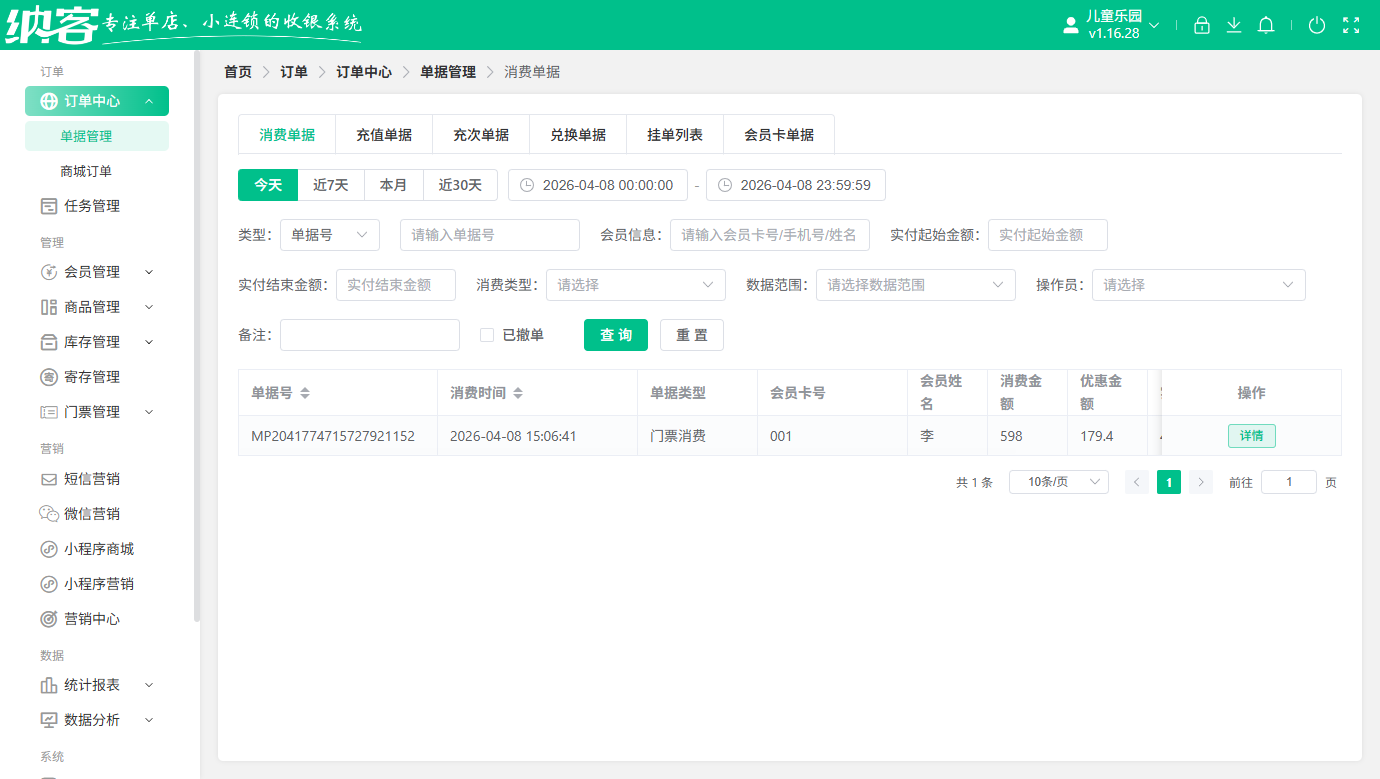Click the 备注 input field
The height and width of the screenshot is (779, 1380).
(x=370, y=335)
